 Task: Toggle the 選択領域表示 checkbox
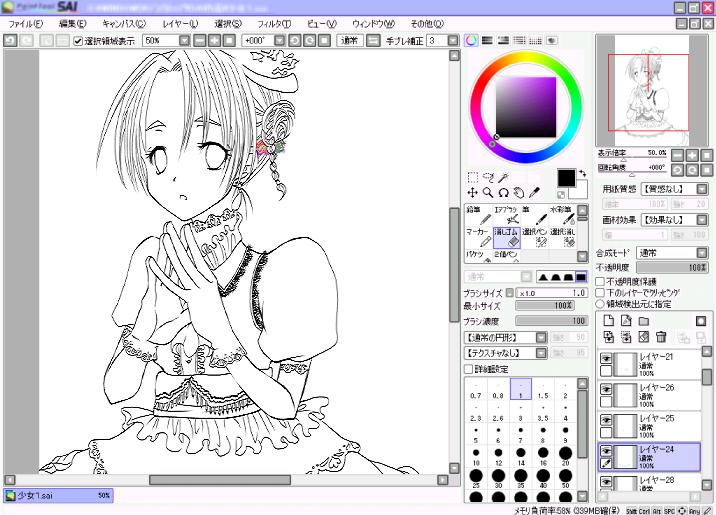tap(78, 41)
